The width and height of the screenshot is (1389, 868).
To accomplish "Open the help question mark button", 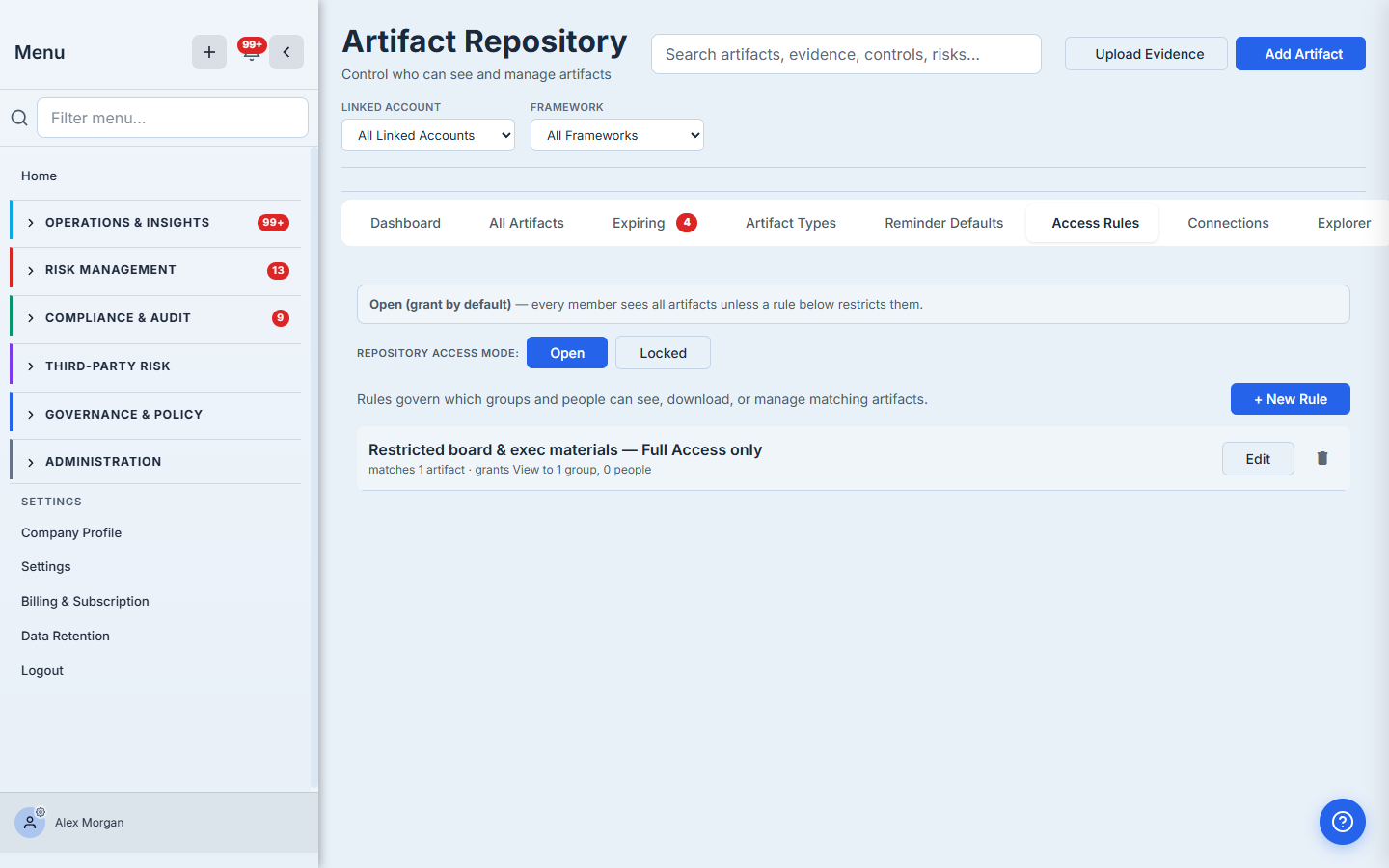I will (1343, 822).
